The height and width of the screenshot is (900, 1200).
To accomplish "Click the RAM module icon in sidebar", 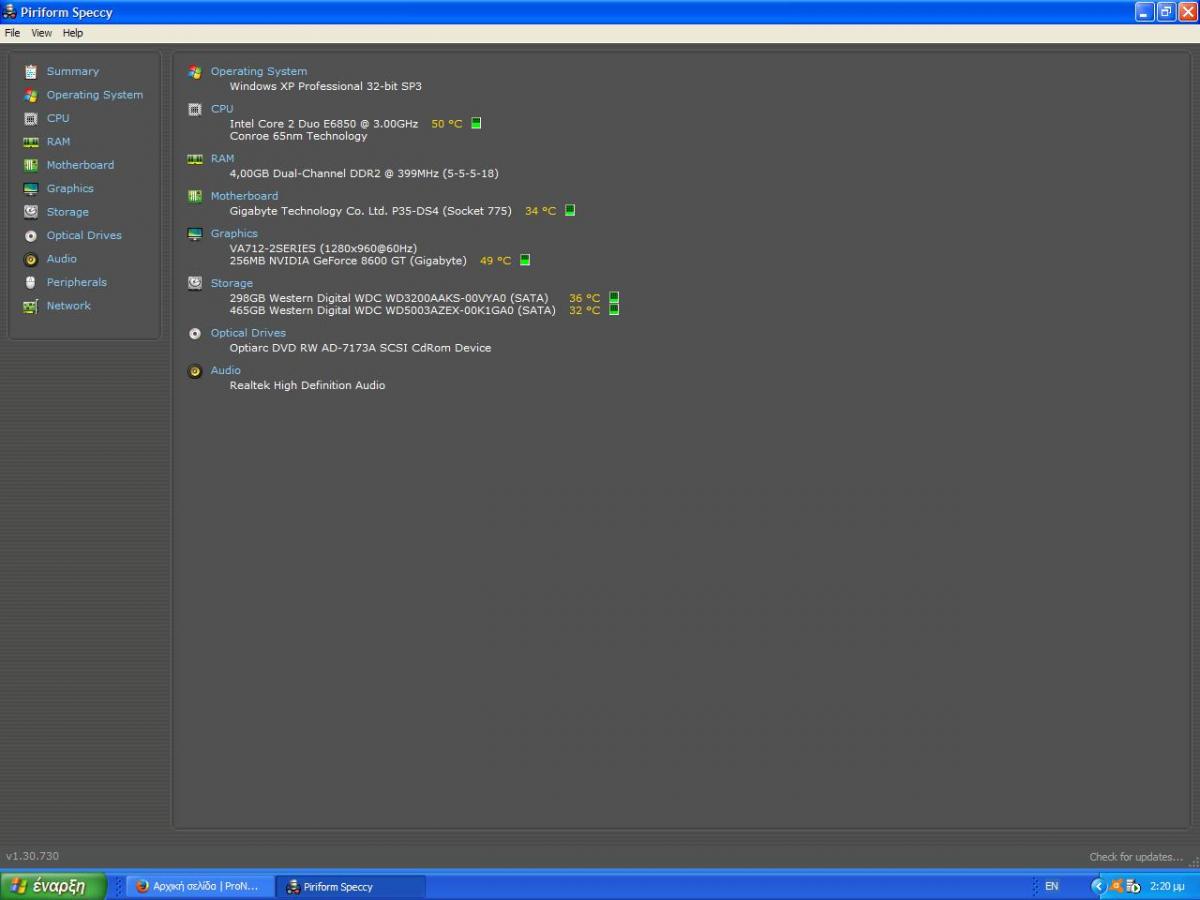I will [31, 142].
